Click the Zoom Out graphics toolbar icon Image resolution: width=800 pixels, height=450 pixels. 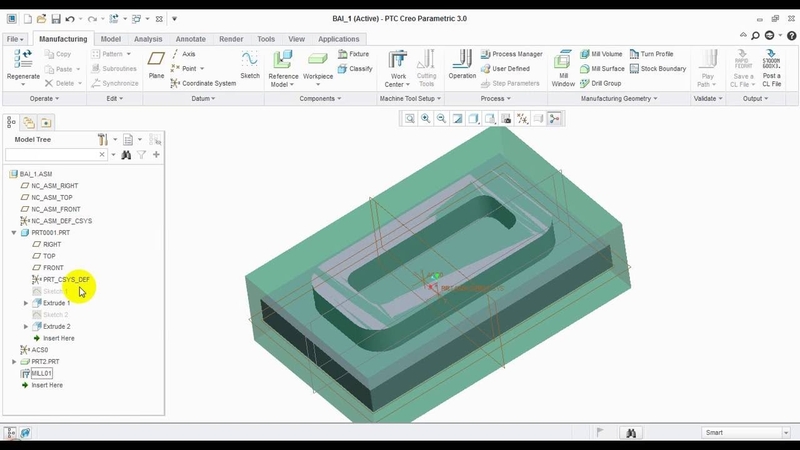click(x=441, y=119)
